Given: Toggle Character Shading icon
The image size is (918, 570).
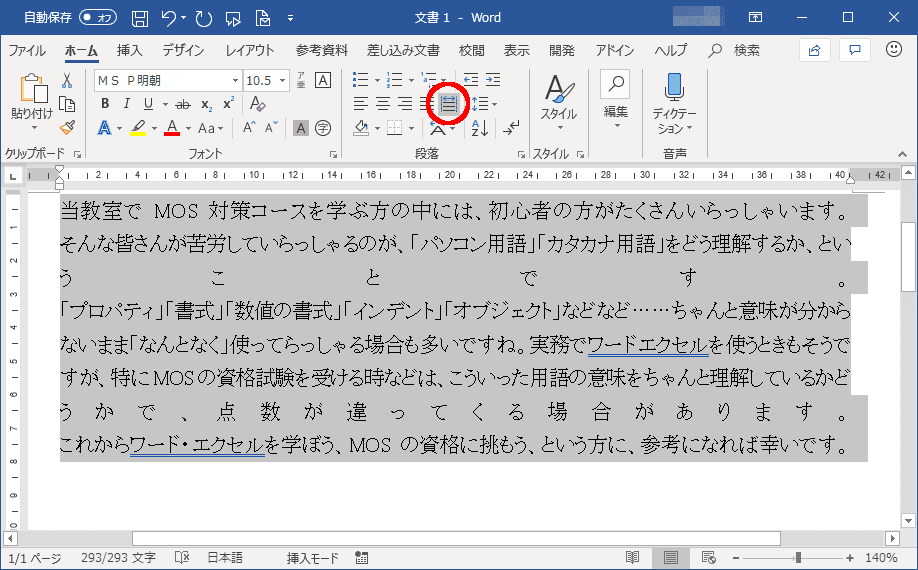Looking at the screenshot, I should point(300,128).
